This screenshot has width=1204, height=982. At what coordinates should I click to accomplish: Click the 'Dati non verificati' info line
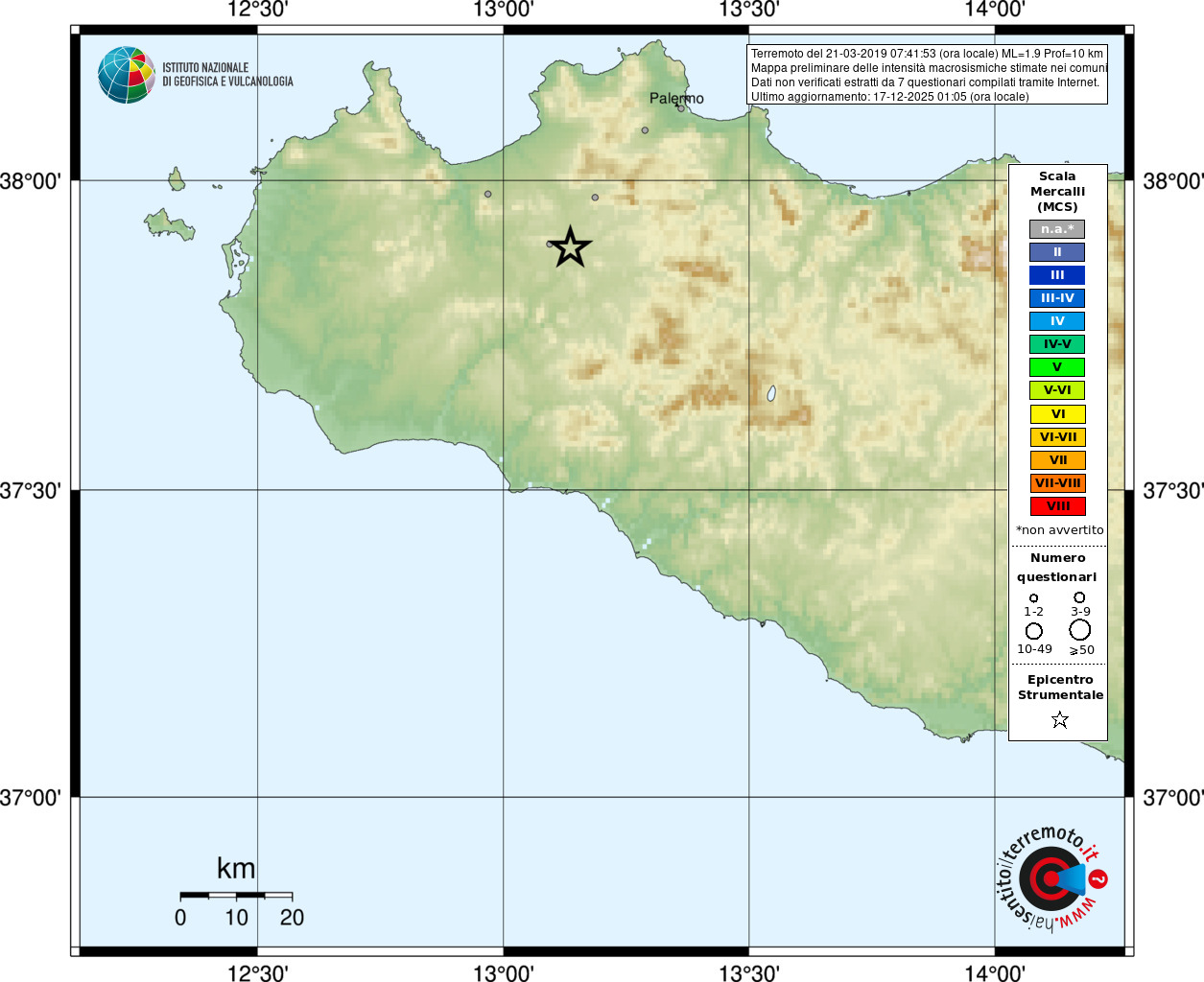pyautogui.click(x=925, y=82)
